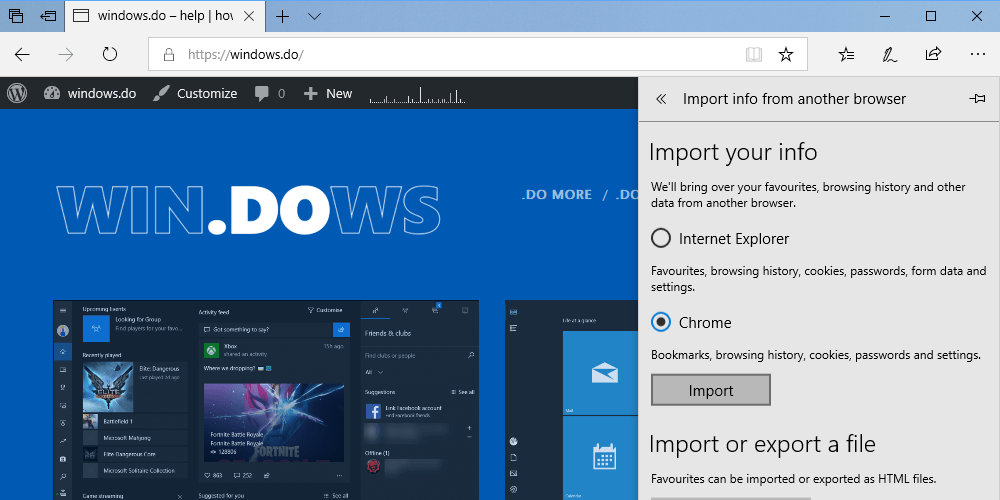1000x500 pixels.
Task: Share this page icon
Action: point(933,54)
